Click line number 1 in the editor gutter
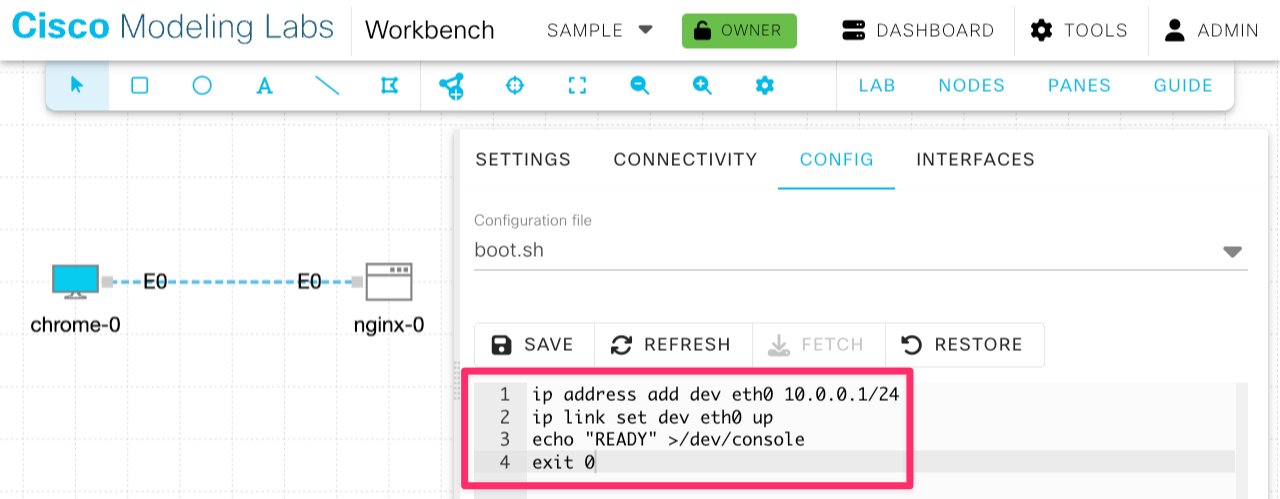Image resolution: width=1280 pixels, height=499 pixels. coord(505,395)
